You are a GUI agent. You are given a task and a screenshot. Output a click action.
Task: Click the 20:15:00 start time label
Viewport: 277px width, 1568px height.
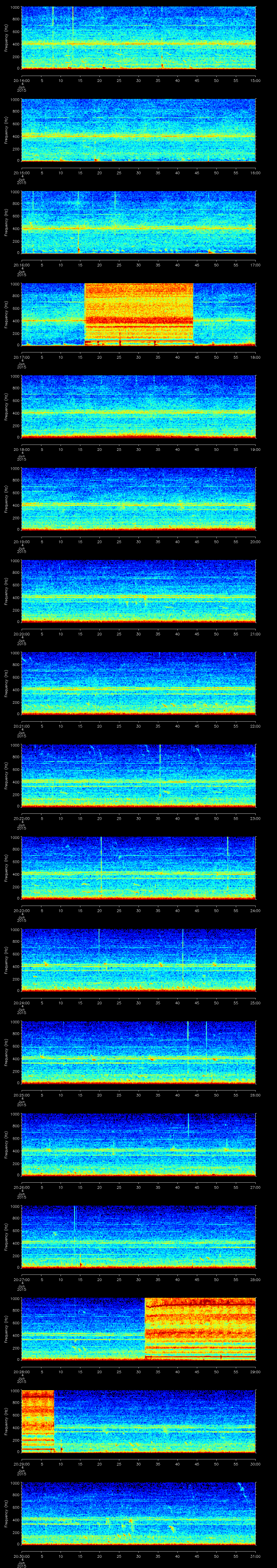[x=21, y=173]
